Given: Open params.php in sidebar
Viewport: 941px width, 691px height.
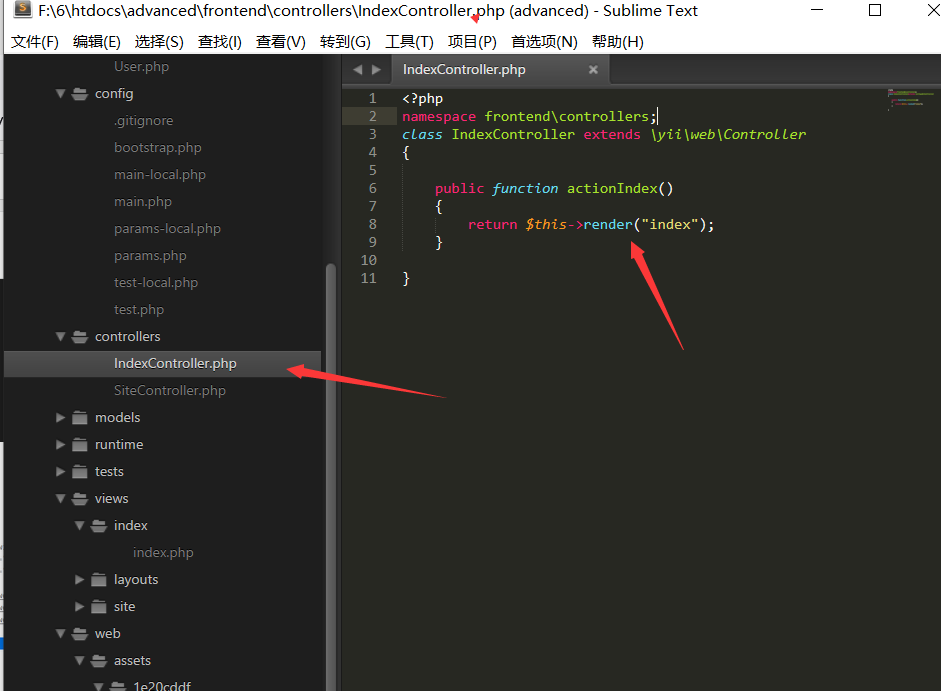Looking at the screenshot, I should click(150, 256).
